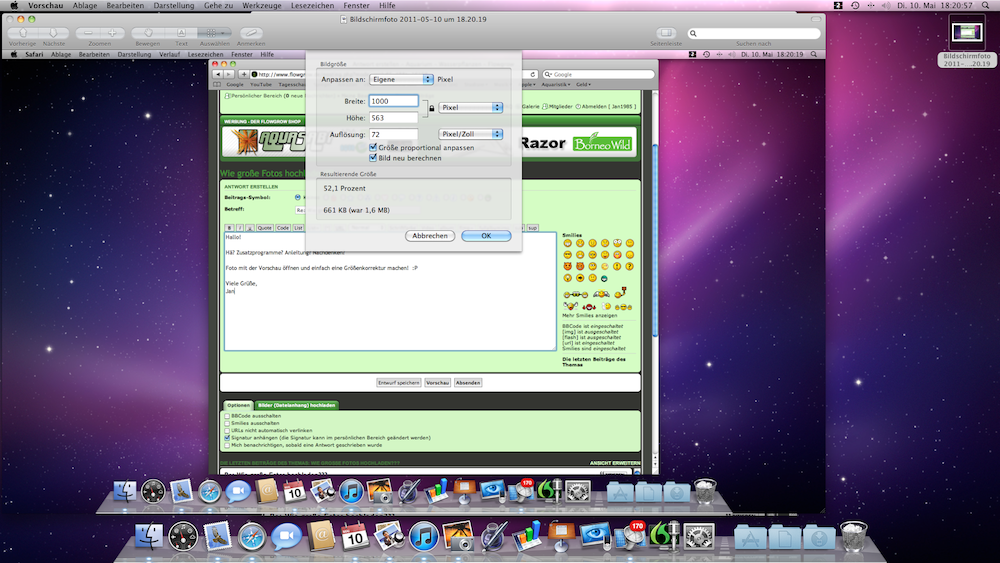Viewport: 1000px width, 563px height.
Task: Open the Trash in bottom dock
Action: (x=854, y=536)
